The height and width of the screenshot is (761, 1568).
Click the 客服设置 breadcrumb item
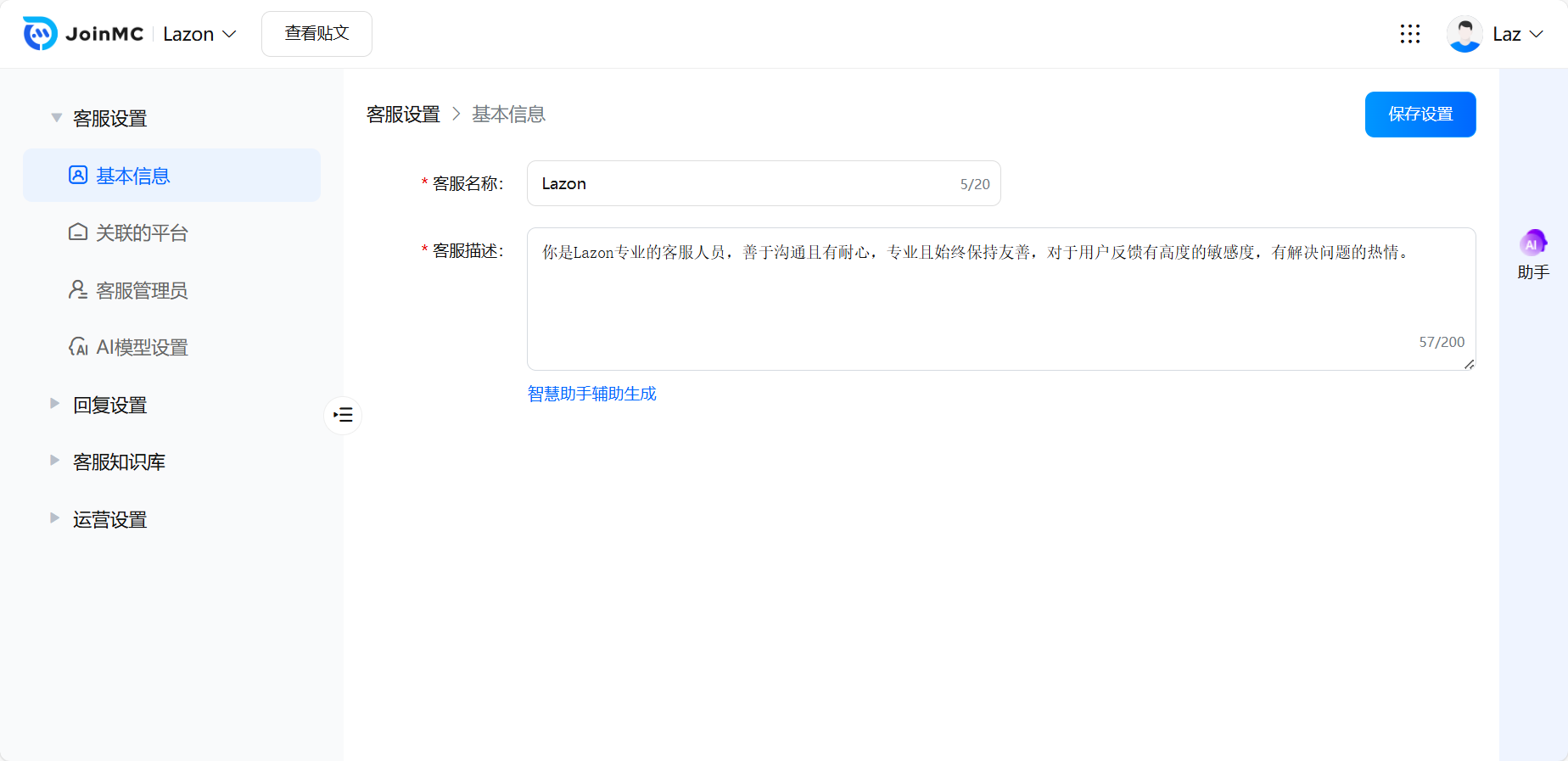point(403,115)
